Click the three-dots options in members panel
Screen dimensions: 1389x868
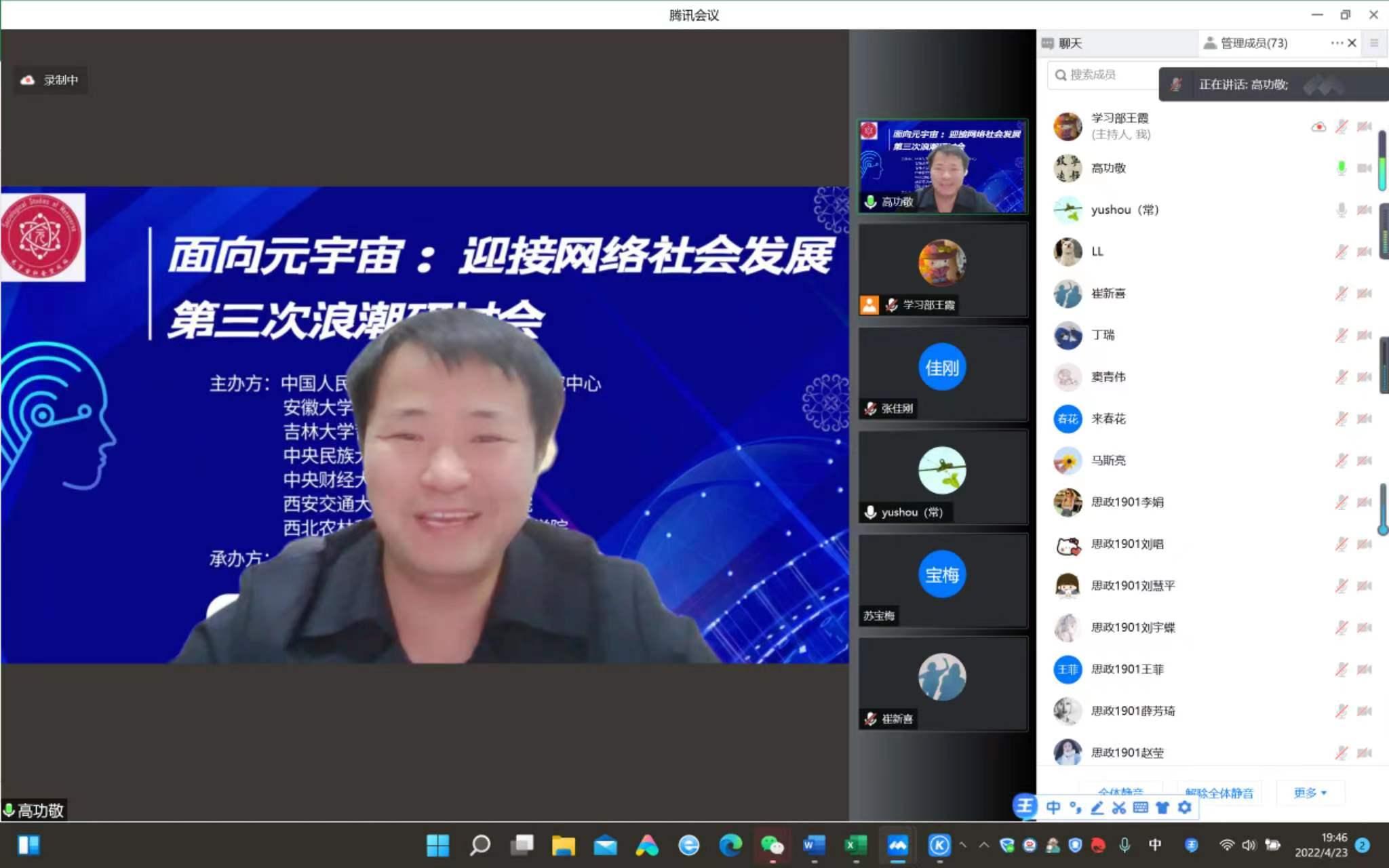(x=1336, y=43)
